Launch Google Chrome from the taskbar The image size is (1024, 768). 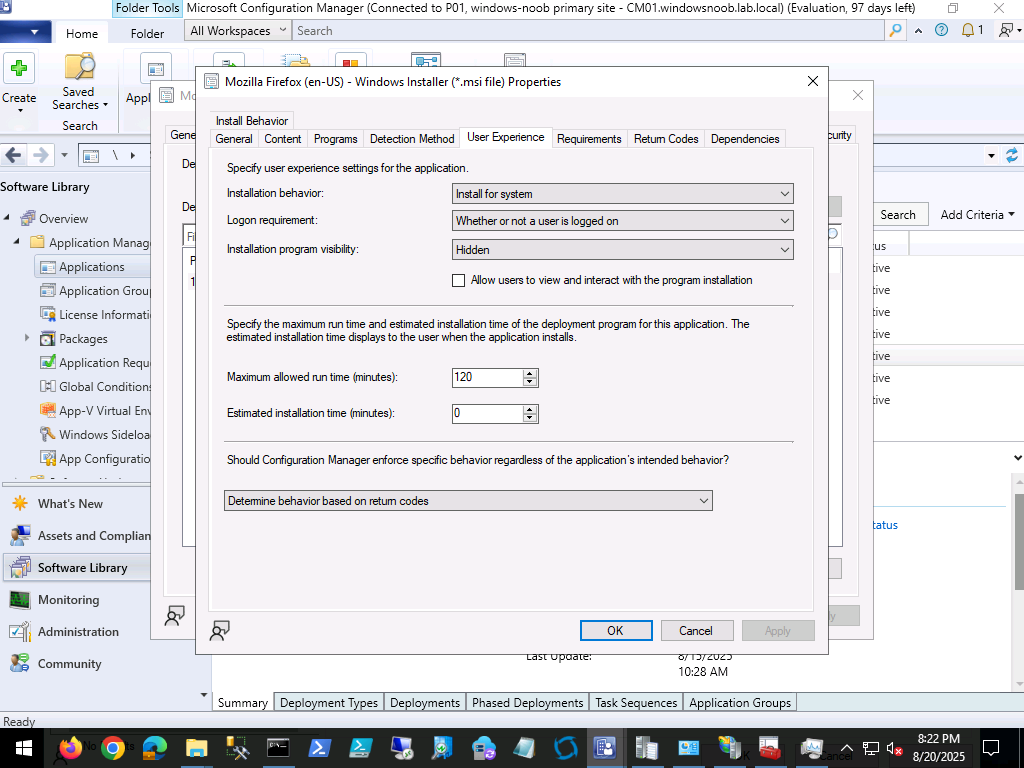(x=112, y=748)
